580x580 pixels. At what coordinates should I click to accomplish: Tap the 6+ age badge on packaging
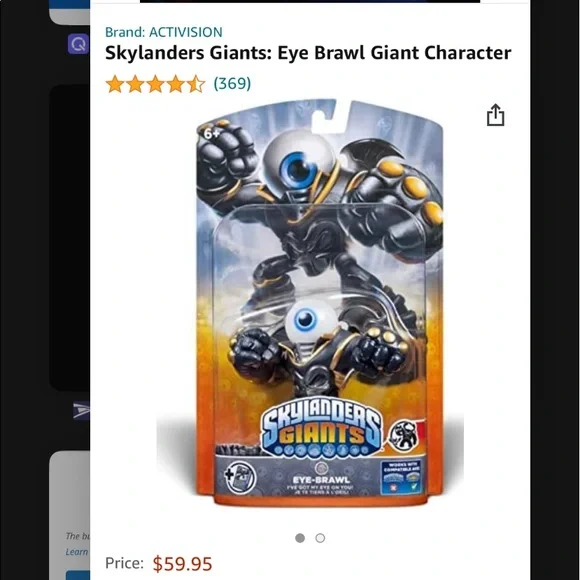[212, 134]
